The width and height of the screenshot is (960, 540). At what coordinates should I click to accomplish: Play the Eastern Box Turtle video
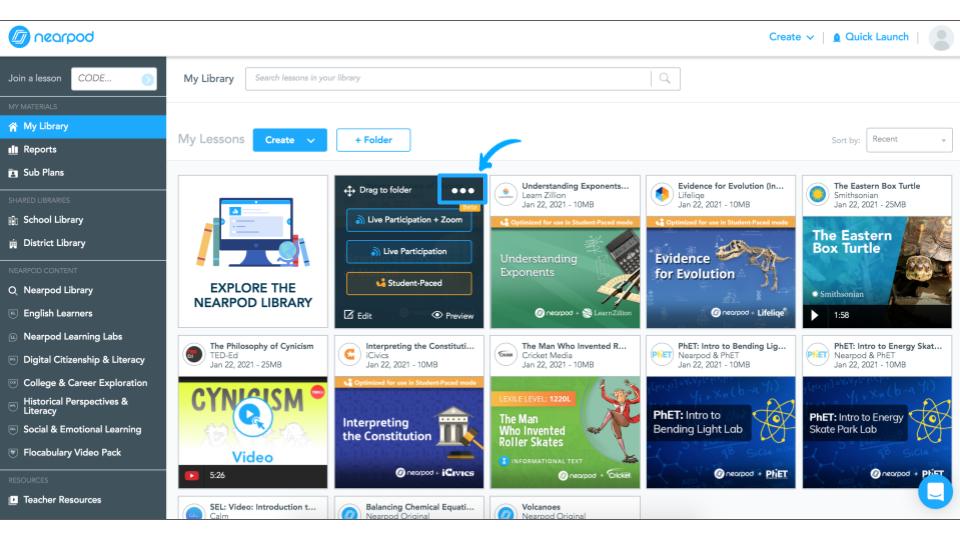(814, 315)
